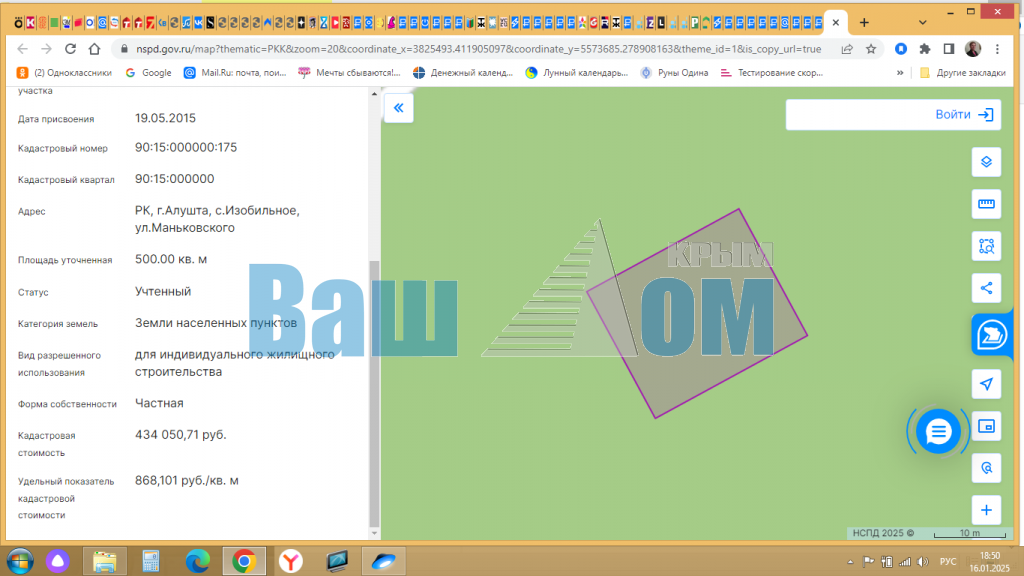This screenshot has width=1024, height=576.
Task: Toggle the browser side panel icon
Action: [x=949, y=48]
